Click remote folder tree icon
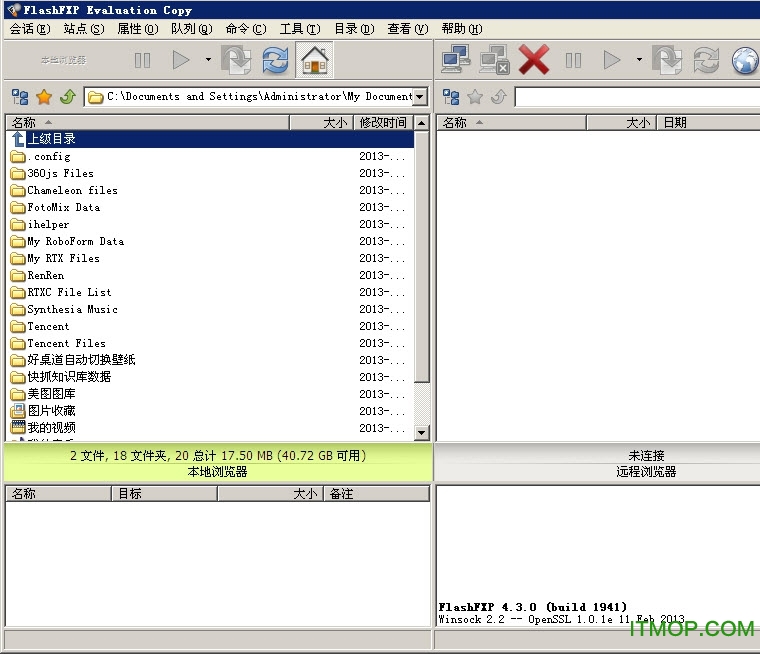The height and width of the screenshot is (654, 760). [x=451, y=97]
